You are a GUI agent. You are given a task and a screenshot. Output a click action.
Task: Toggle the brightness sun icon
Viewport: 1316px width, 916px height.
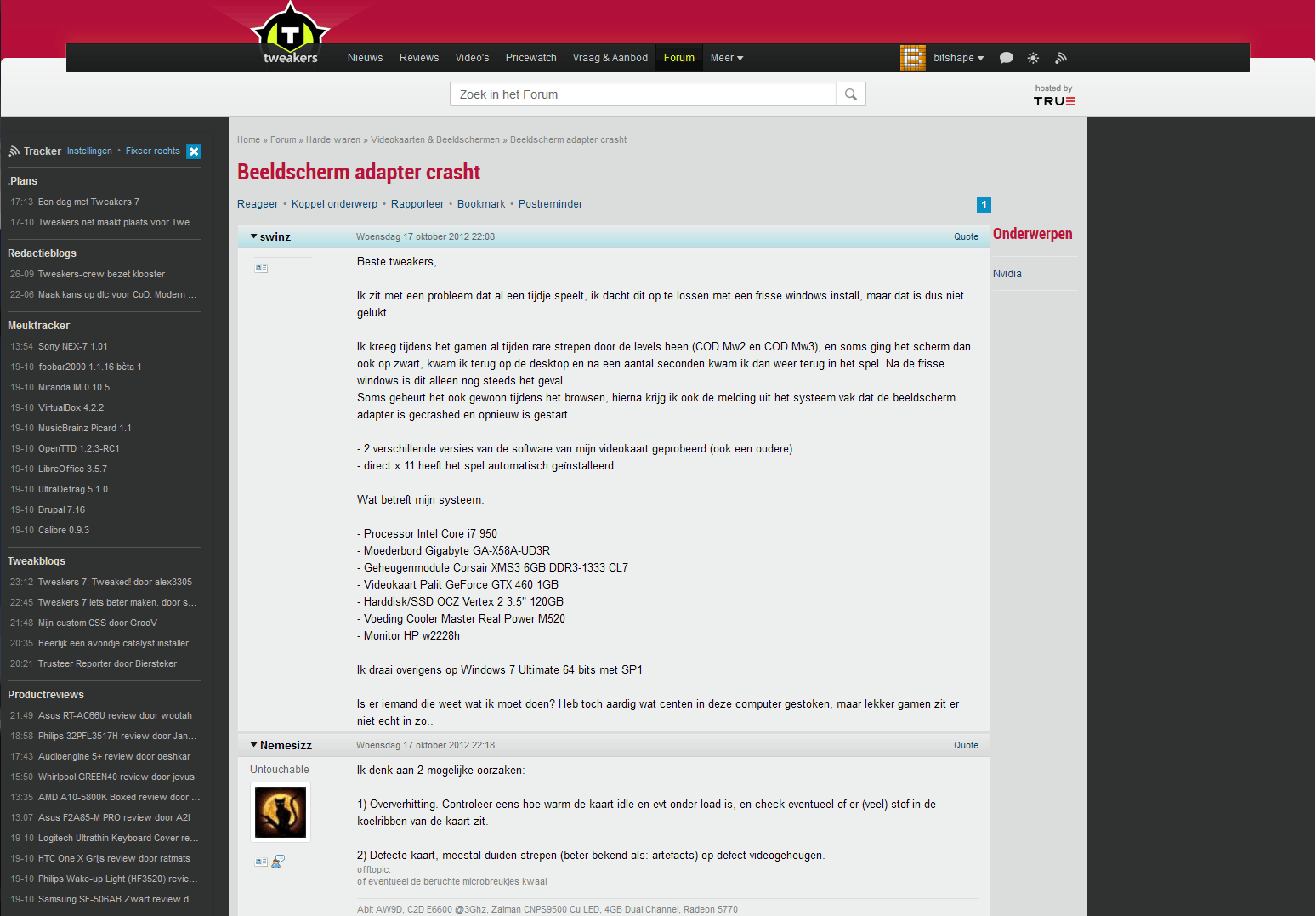1033,58
